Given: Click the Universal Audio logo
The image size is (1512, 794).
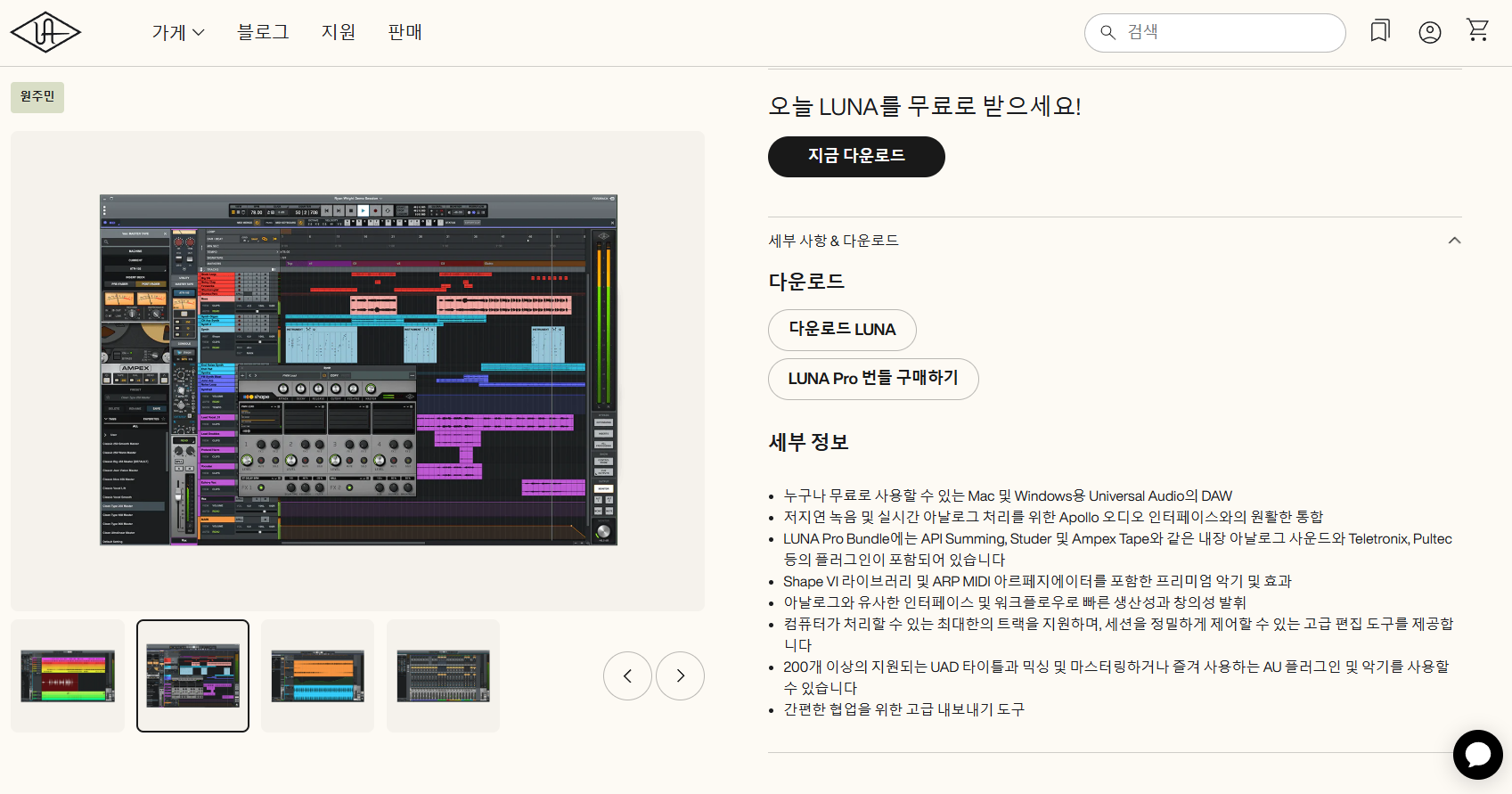Looking at the screenshot, I should (45, 33).
